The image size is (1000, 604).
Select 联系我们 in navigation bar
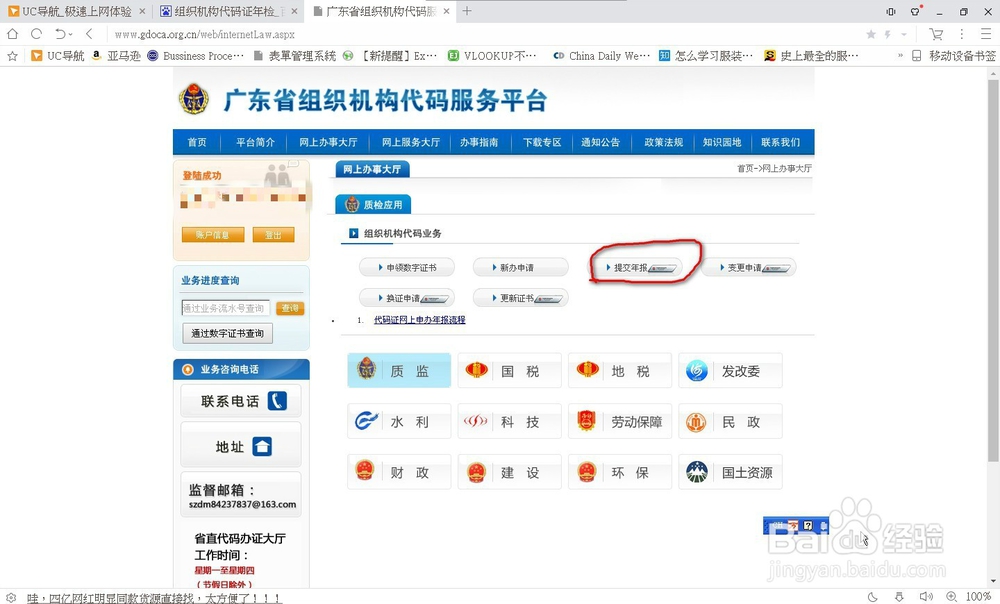tap(781, 142)
